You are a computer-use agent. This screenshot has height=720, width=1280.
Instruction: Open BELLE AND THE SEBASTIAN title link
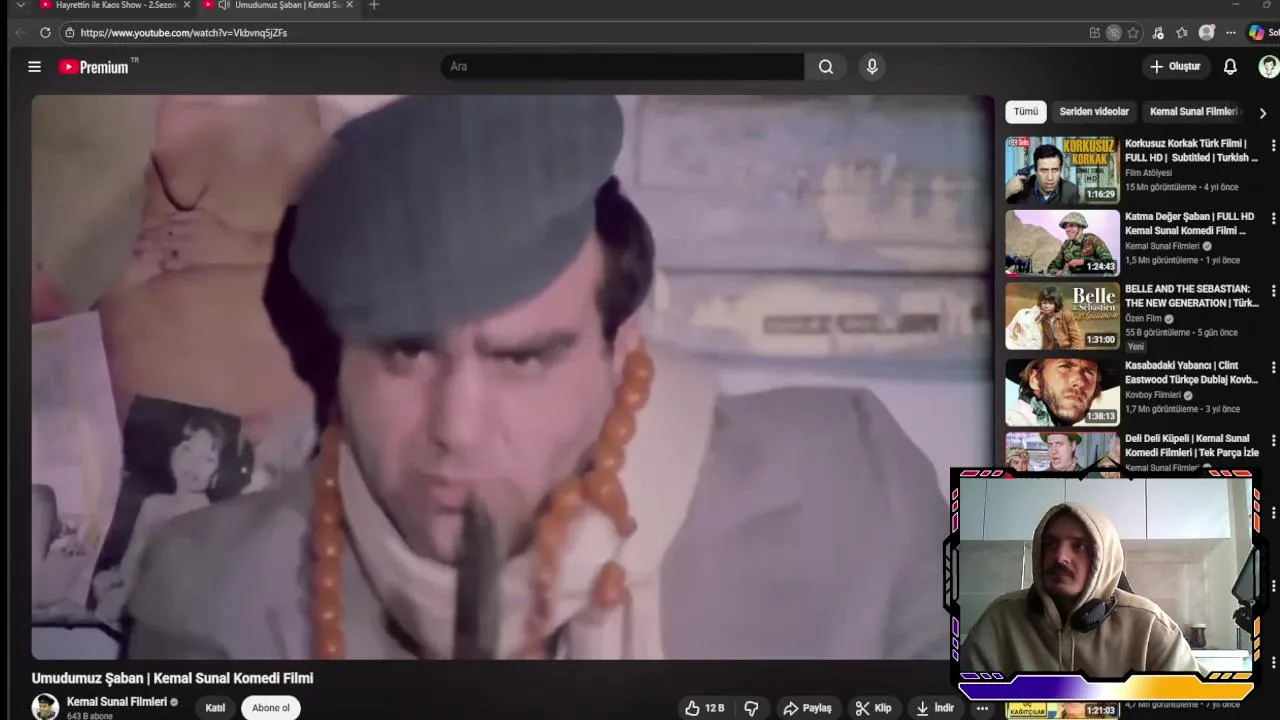click(1191, 296)
